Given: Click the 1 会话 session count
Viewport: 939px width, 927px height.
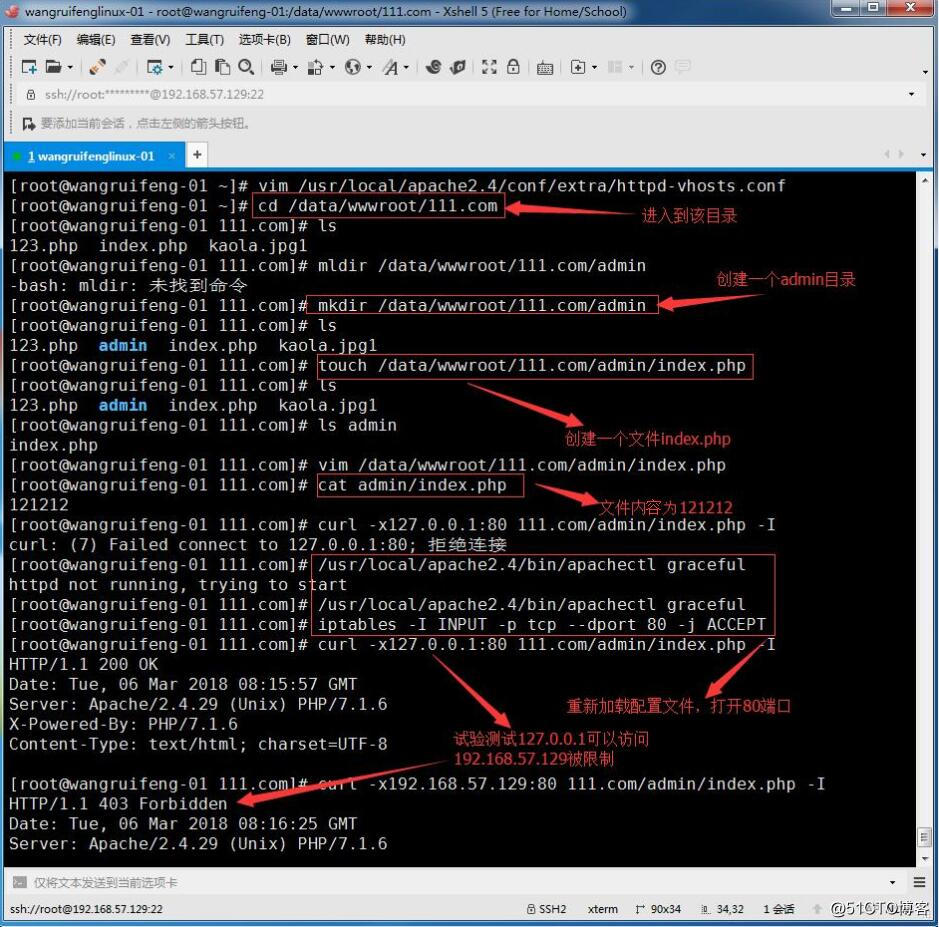Looking at the screenshot, I should pos(779,909).
